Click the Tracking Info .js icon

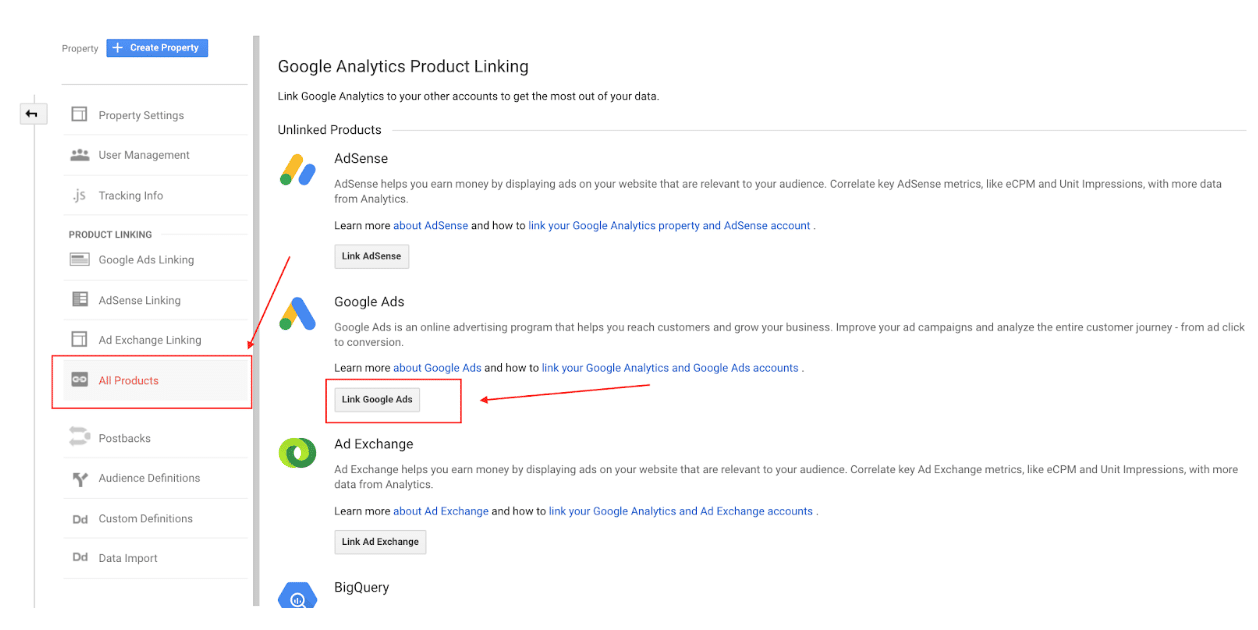coord(79,196)
